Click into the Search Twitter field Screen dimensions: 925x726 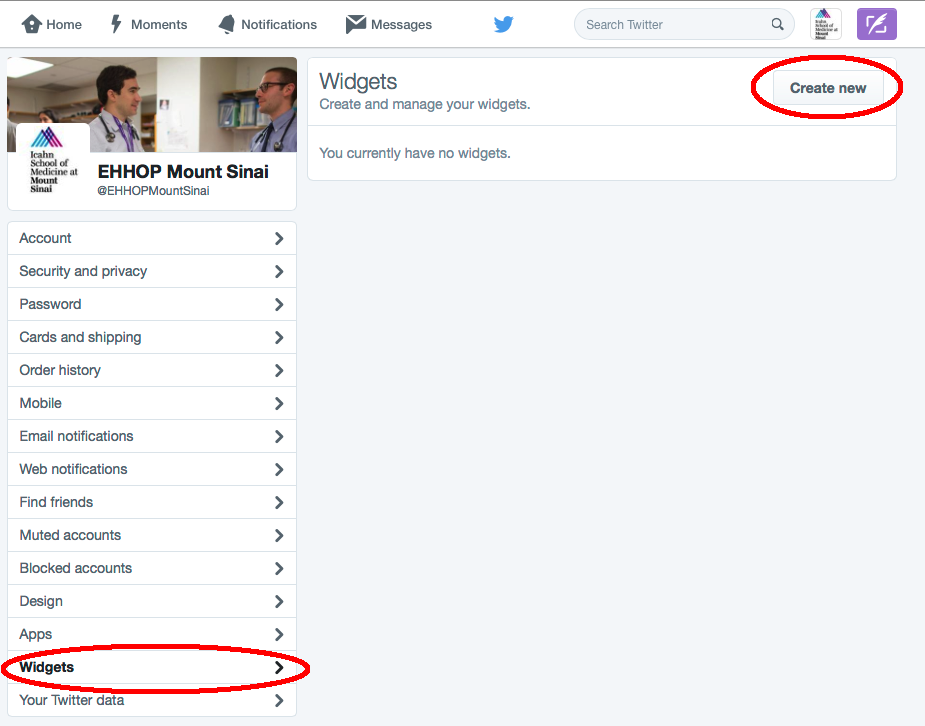[x=670, y=24]
